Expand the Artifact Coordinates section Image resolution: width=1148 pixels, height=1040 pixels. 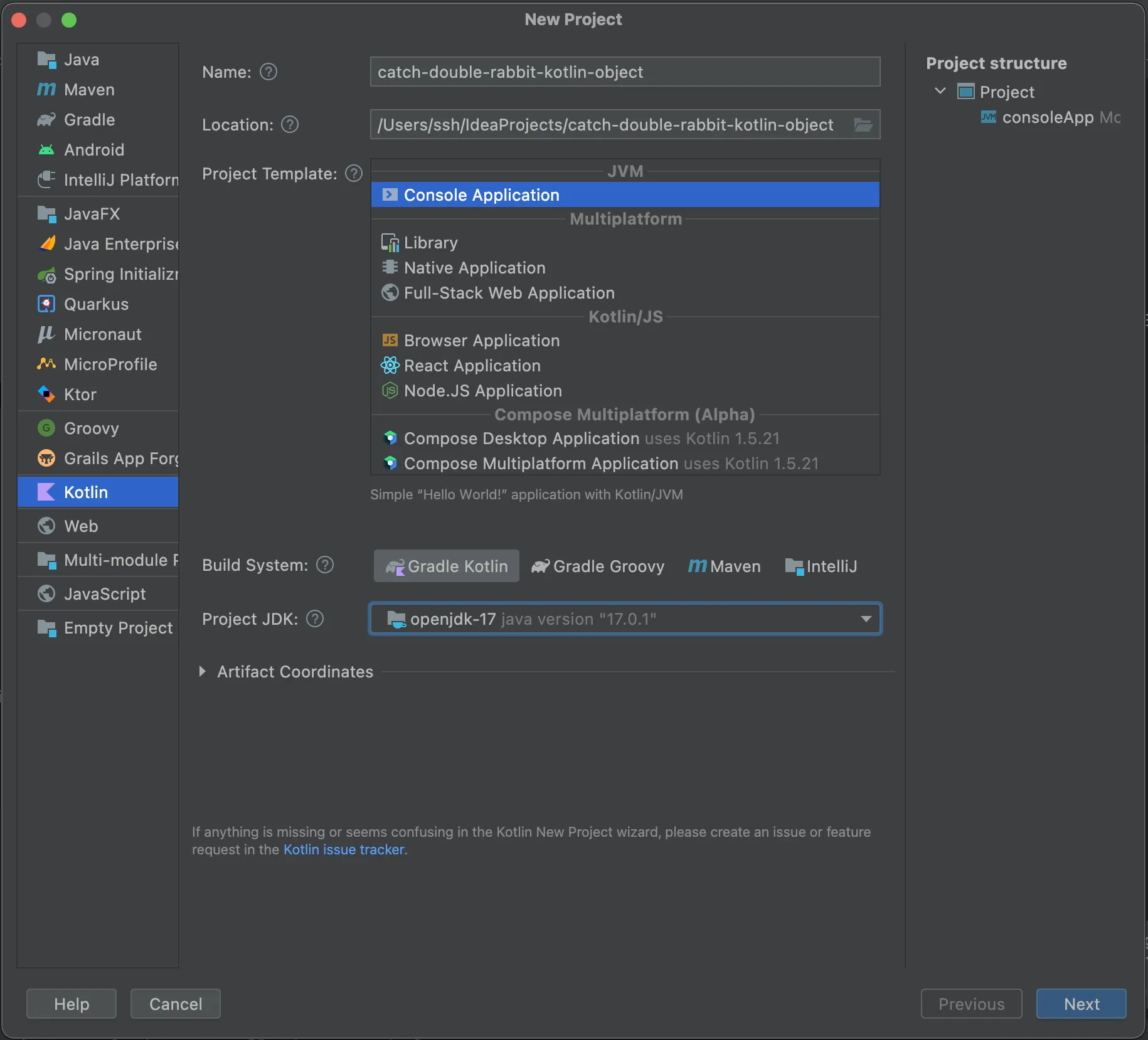point(202,672)
